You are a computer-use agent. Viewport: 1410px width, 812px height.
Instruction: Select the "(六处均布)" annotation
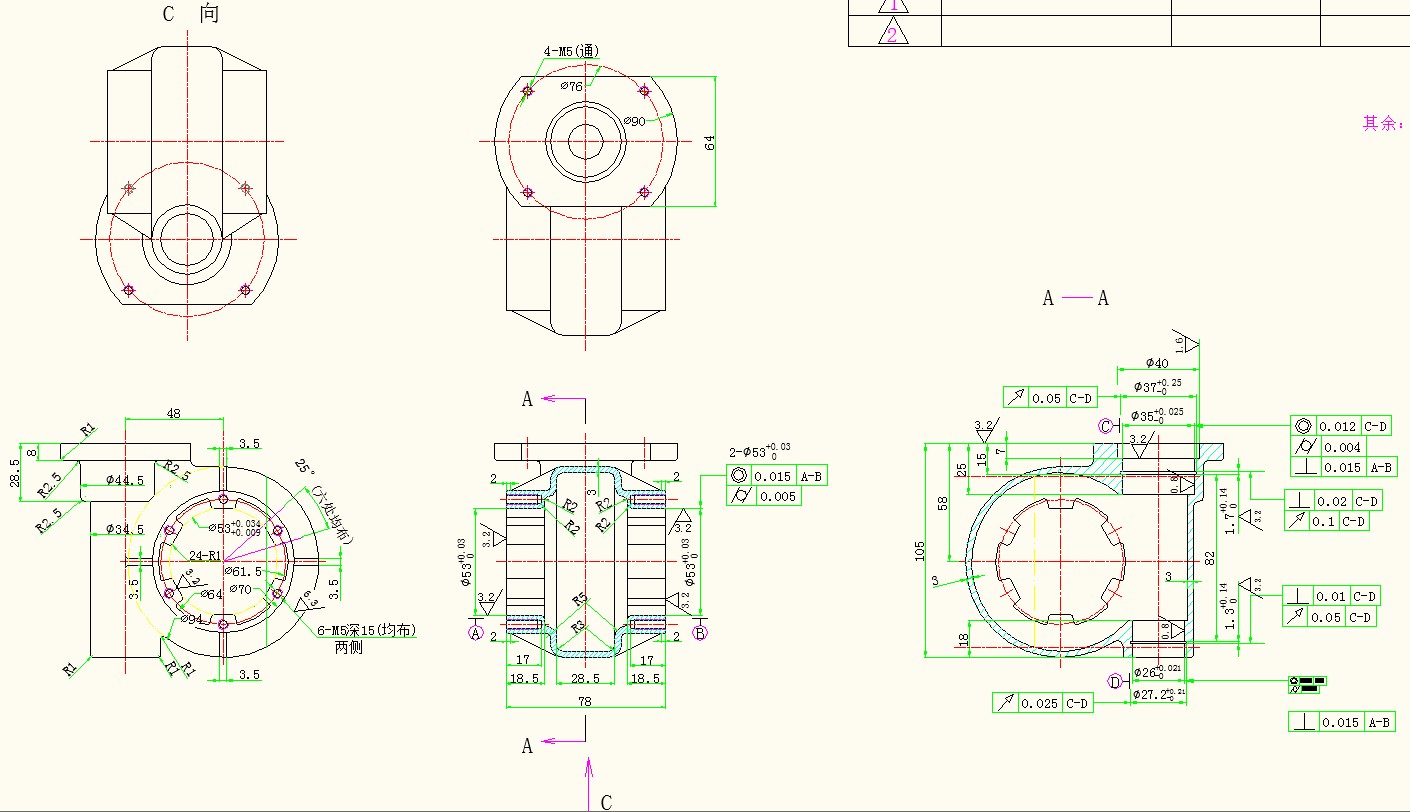point(331,514)
